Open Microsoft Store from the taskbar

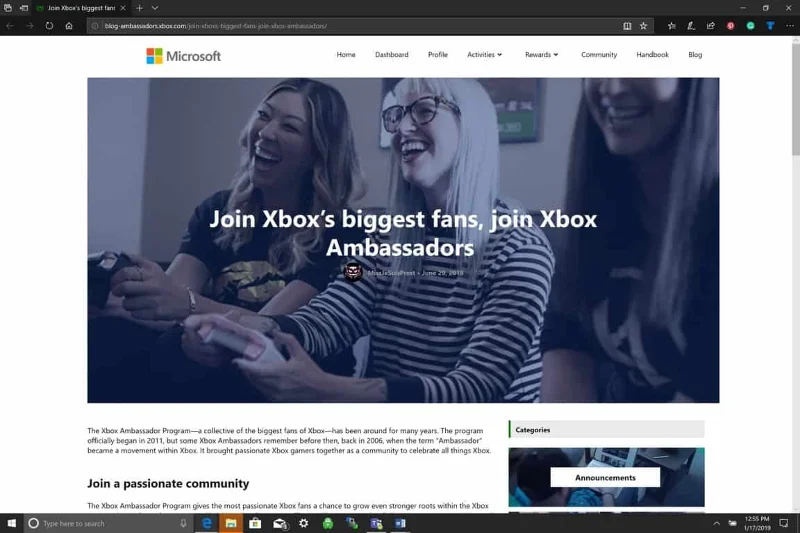(255, 523)
